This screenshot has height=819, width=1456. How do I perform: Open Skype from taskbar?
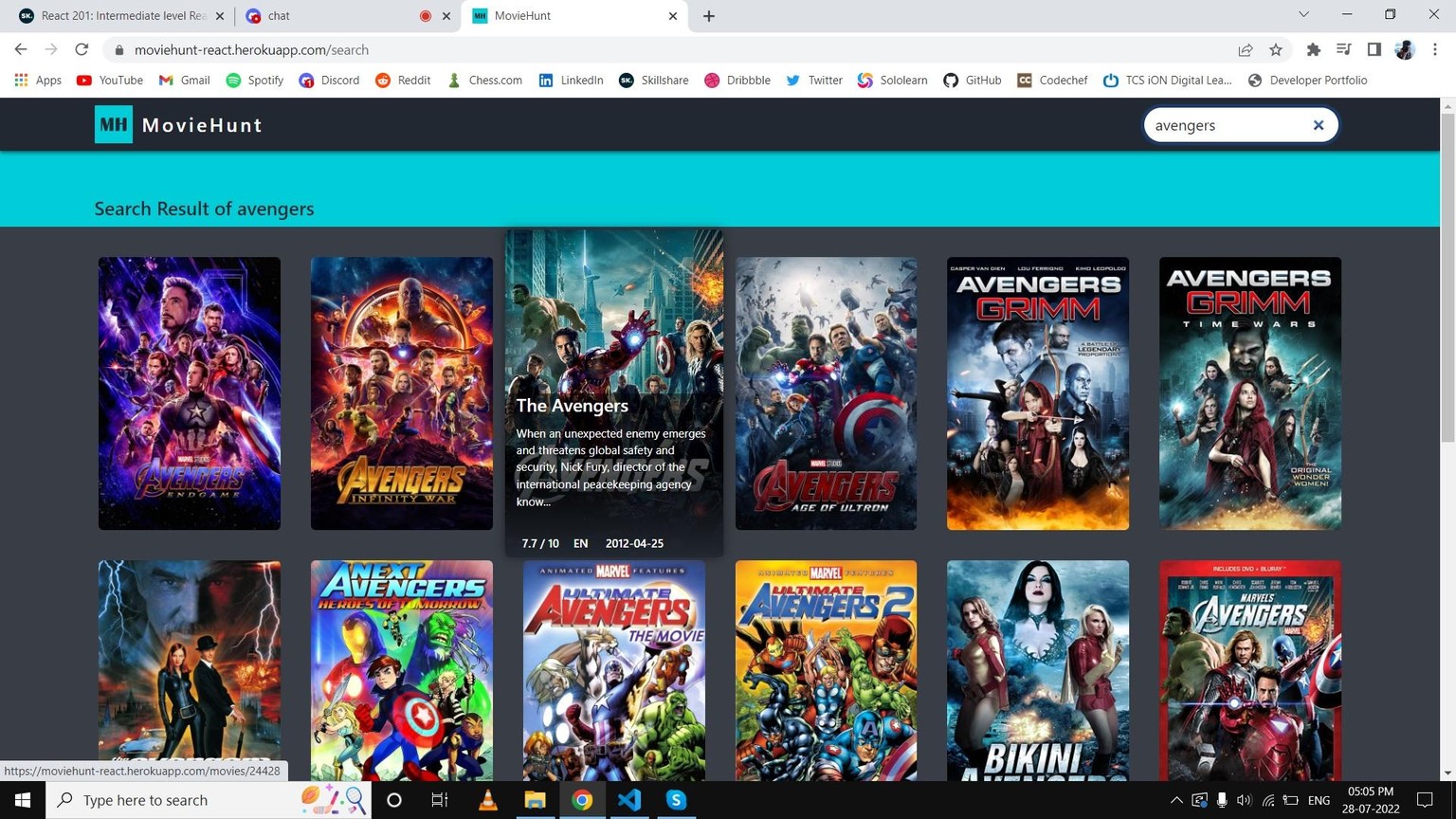click(676, 800)
